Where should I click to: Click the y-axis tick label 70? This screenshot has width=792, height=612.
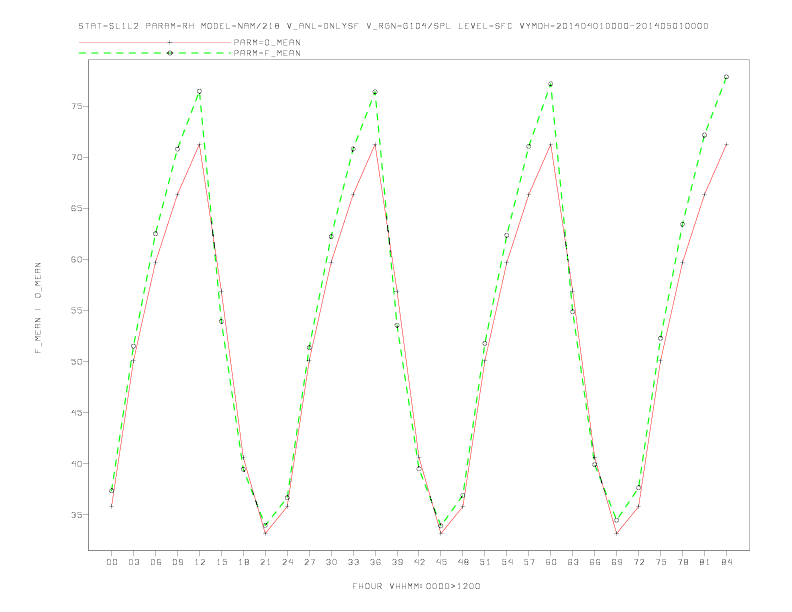[x=77, y=158]
